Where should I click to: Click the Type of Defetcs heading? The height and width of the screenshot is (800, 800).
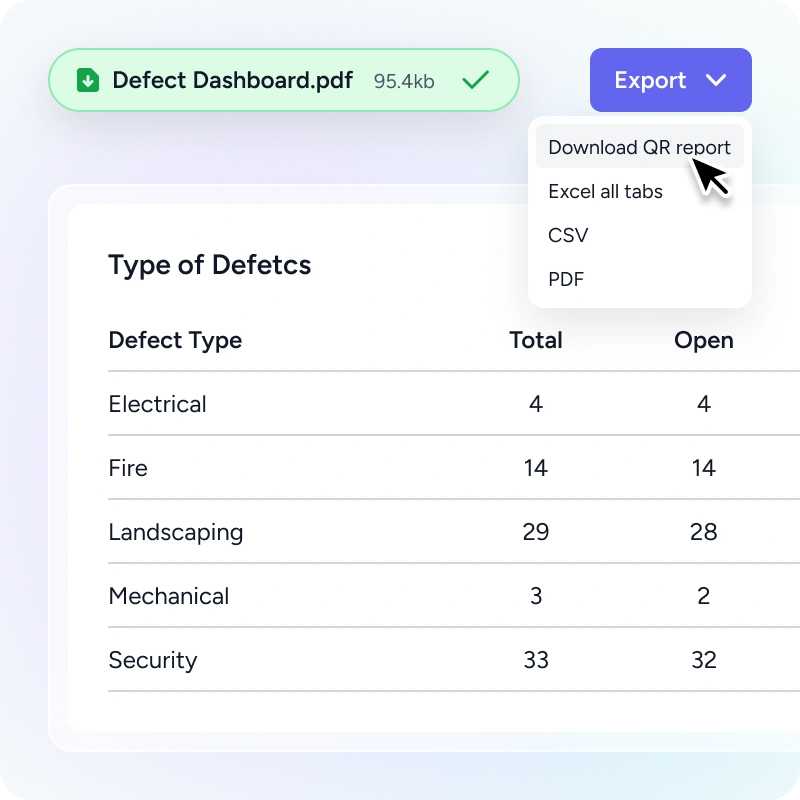pyautogui.click(x=209, y=265)
